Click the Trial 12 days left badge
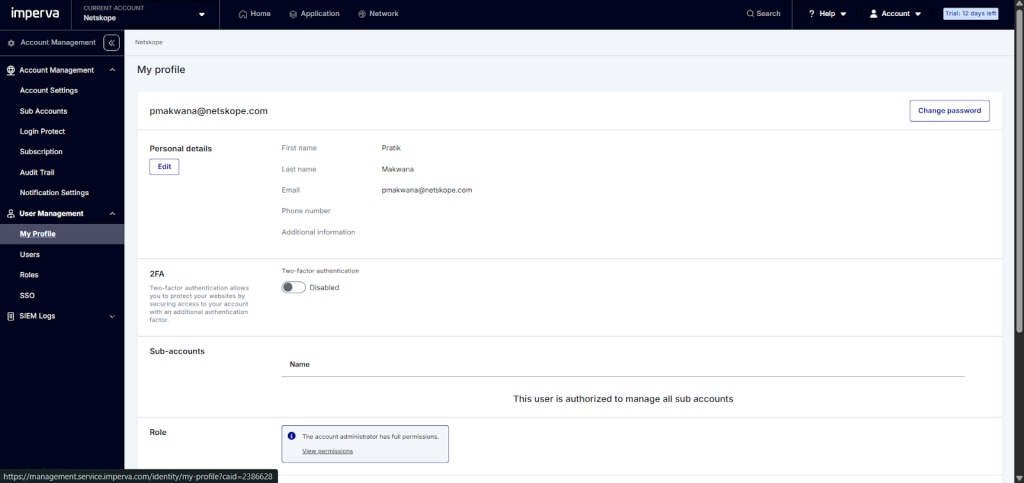This screenshot has width=1024, height=483. coord(970,14)
